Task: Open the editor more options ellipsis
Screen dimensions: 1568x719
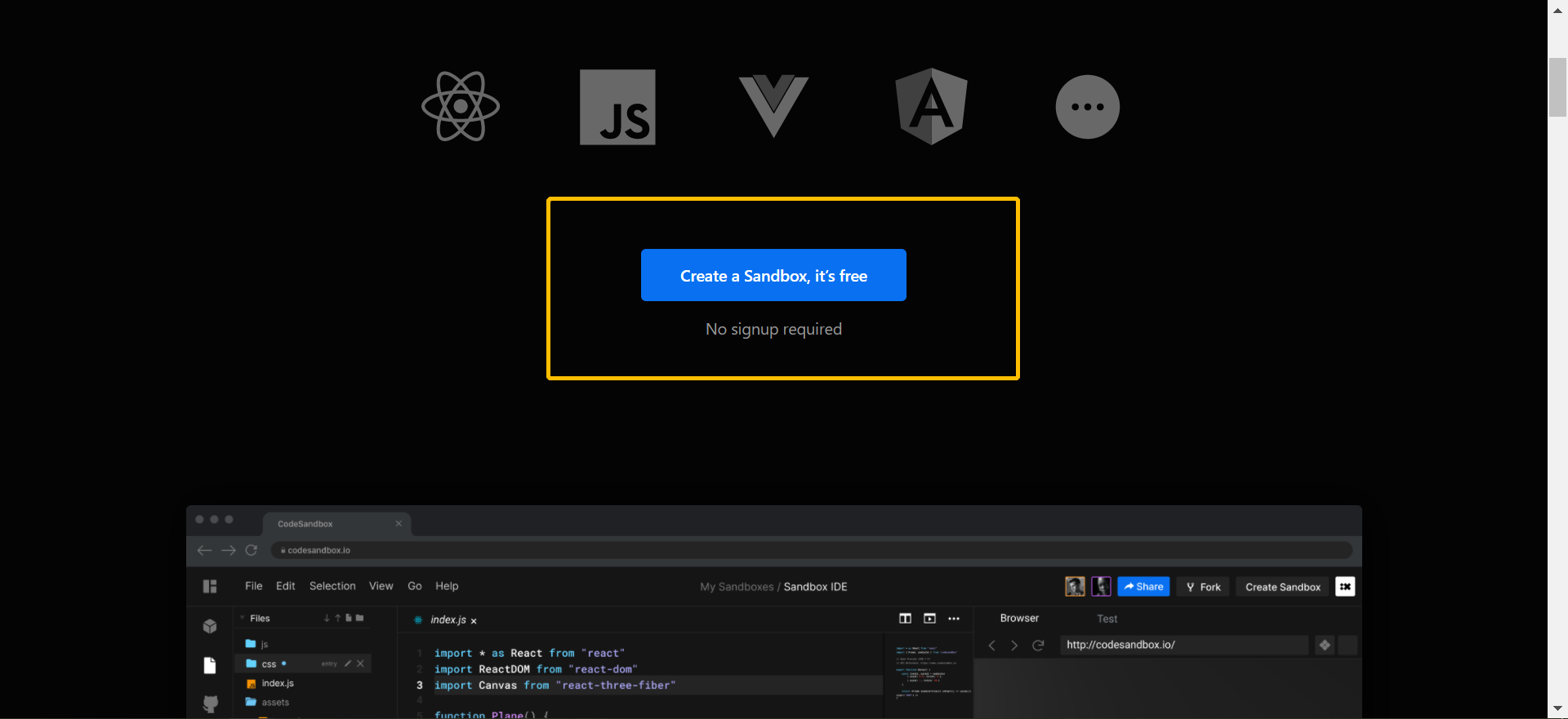Action: click(x=954, y=619)
